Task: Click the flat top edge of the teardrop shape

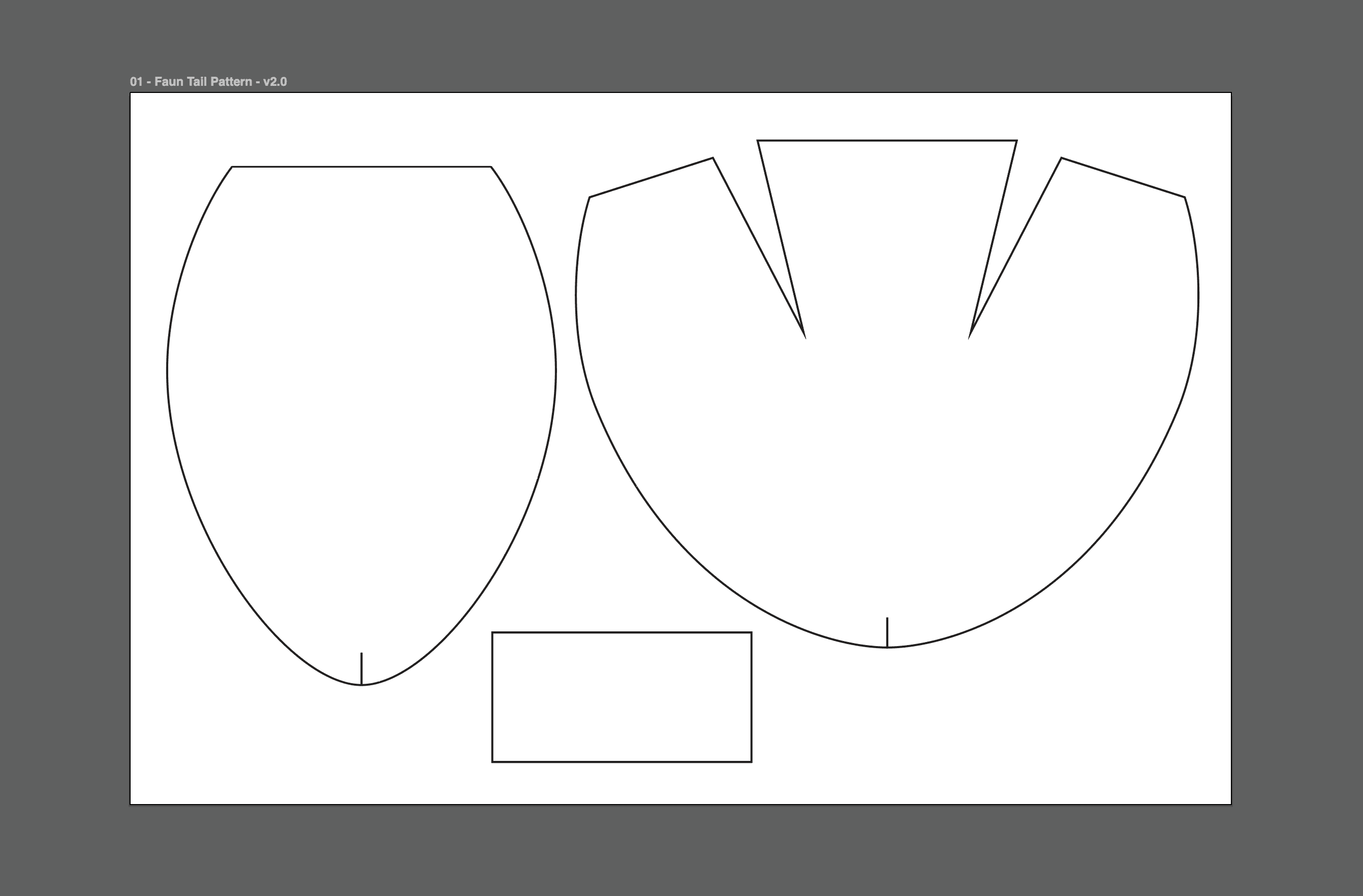Action: tap(361, 167)
